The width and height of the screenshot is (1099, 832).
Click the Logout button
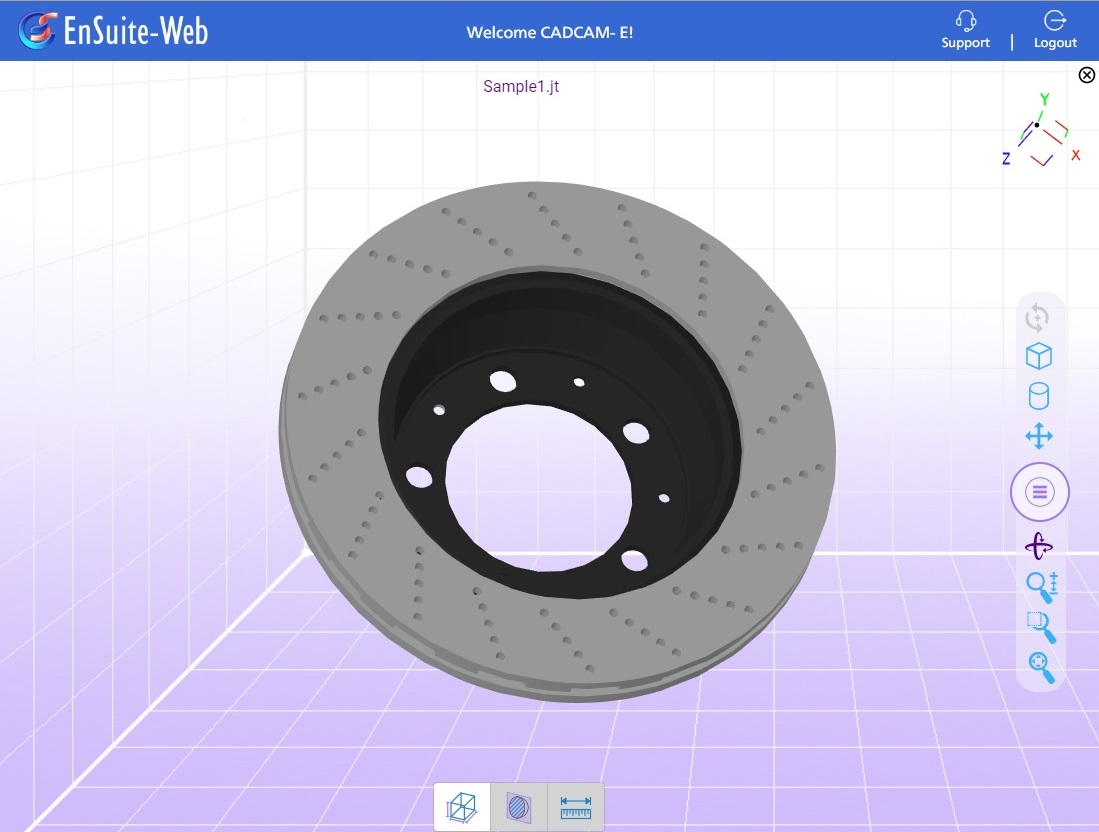[1055, 30]
